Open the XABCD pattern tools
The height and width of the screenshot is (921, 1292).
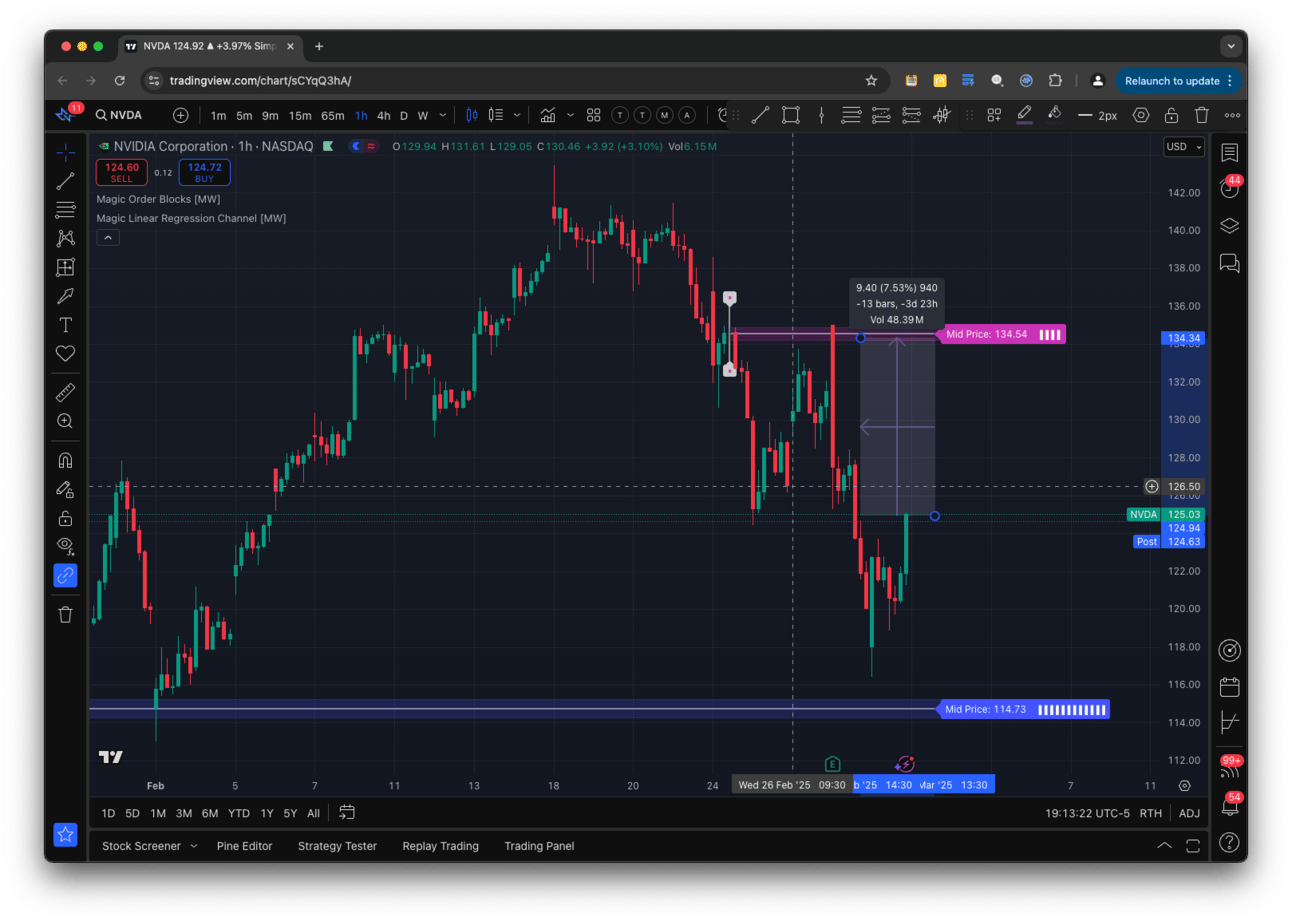pyautogui.click(x=65, y=238)
